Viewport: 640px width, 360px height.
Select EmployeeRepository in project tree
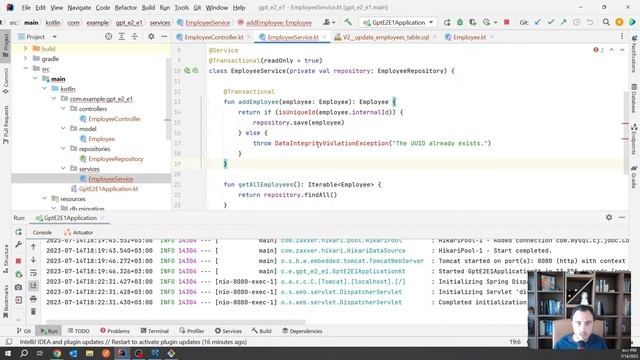(x=116, y=159)
